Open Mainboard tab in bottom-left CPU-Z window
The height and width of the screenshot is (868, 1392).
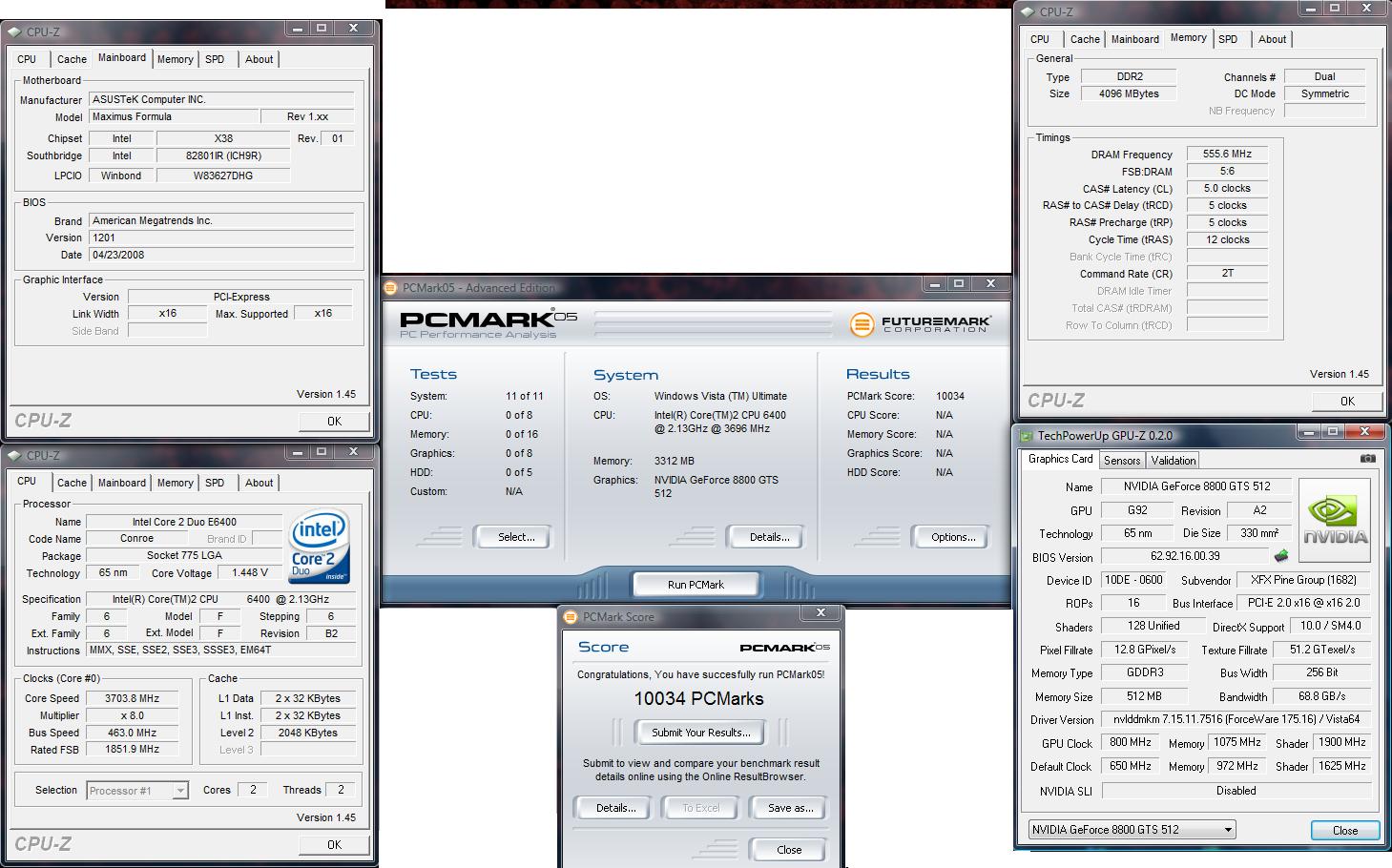[122, 483]
